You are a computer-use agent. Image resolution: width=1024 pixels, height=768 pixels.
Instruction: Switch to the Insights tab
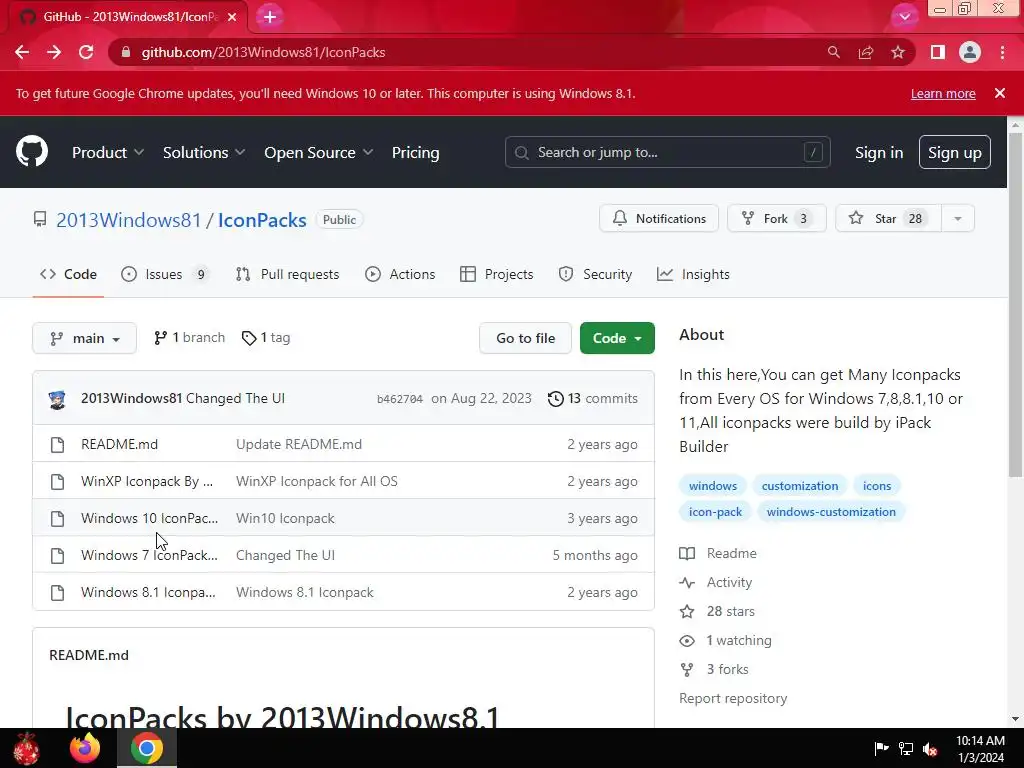coord(693,274)
